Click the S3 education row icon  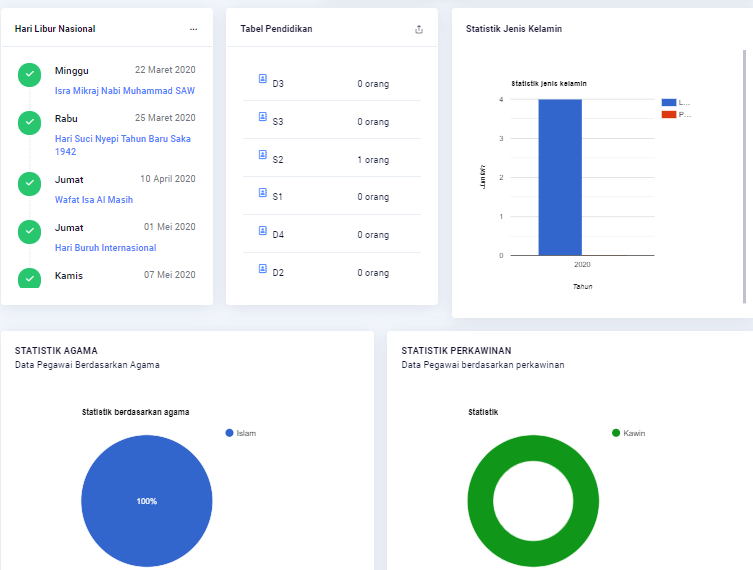[263, 116]
